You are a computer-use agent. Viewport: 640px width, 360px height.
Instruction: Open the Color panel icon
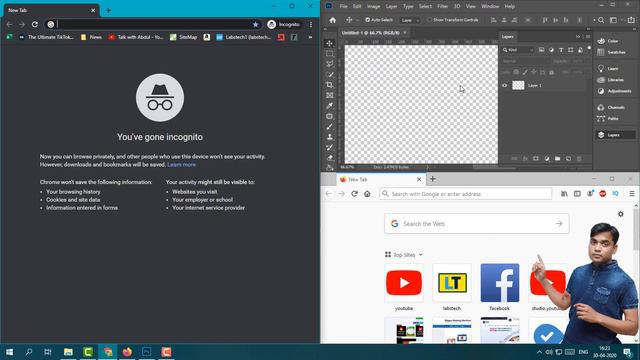click(x=601, y=41)
